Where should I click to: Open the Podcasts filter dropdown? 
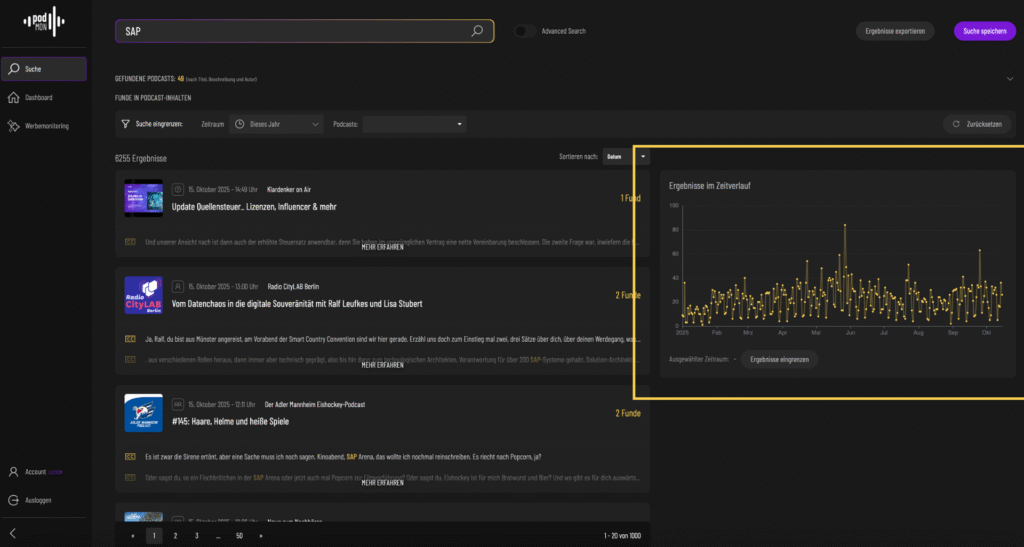[414, 124]
